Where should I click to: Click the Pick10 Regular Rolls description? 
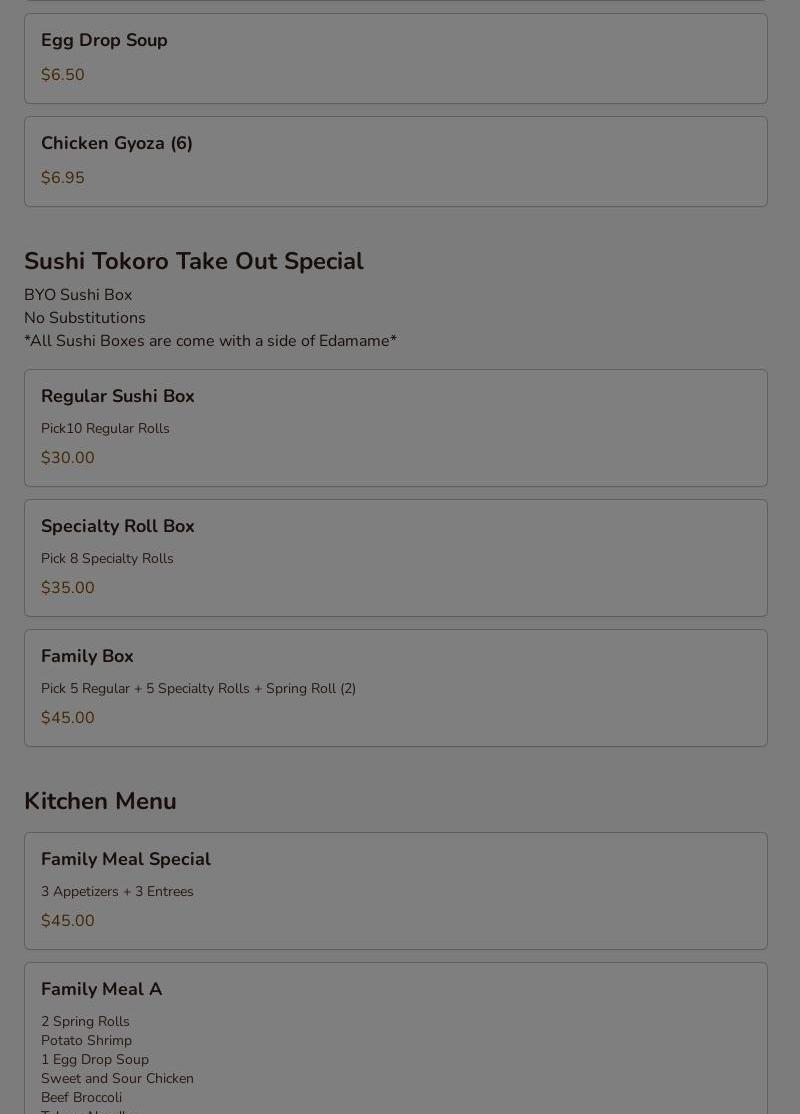[105, 429]
